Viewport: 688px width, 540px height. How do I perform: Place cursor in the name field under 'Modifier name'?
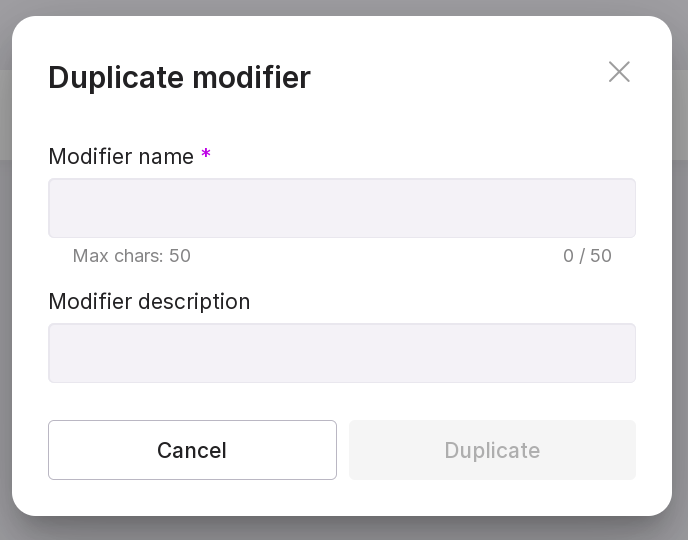[341, 208]
